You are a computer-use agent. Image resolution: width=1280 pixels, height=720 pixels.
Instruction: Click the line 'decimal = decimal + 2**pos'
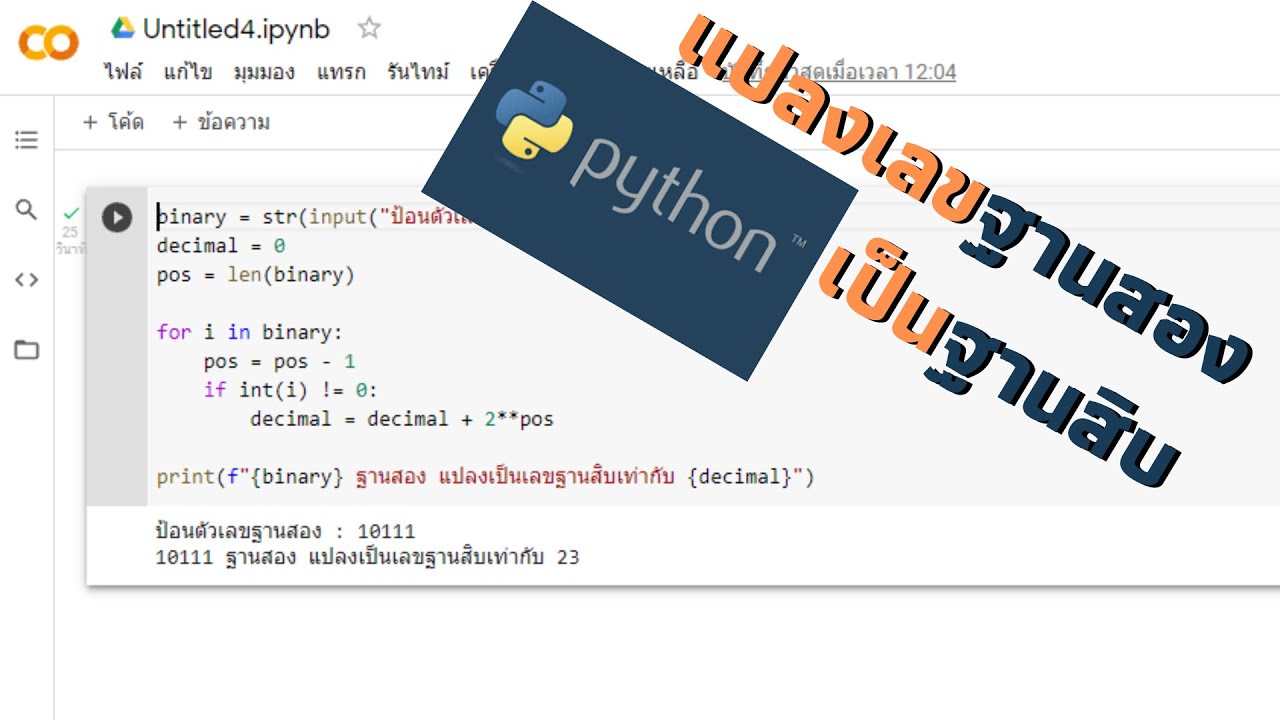402,419
